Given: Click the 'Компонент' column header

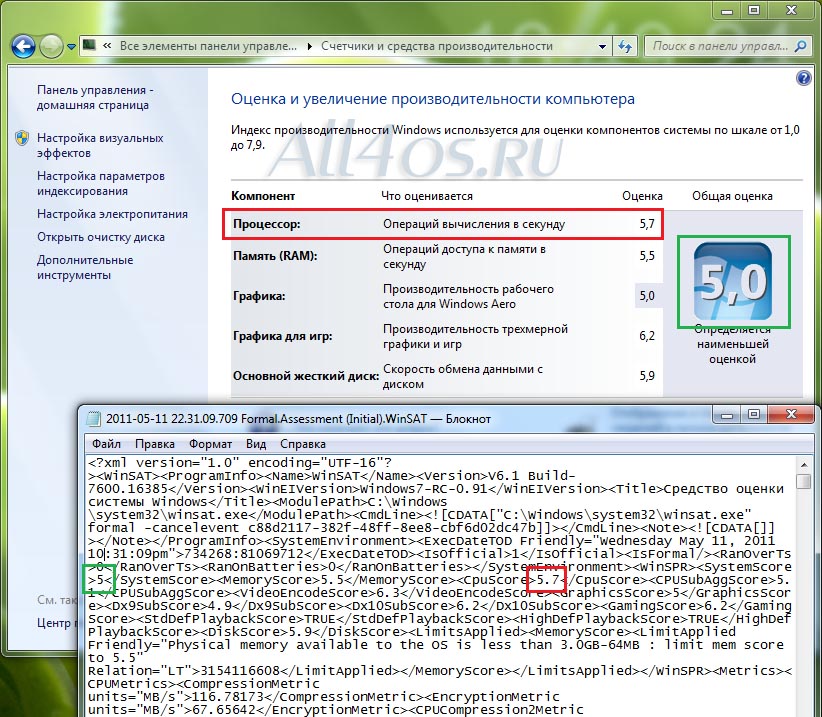Looking at the screenshot, I should click(263, 196).
